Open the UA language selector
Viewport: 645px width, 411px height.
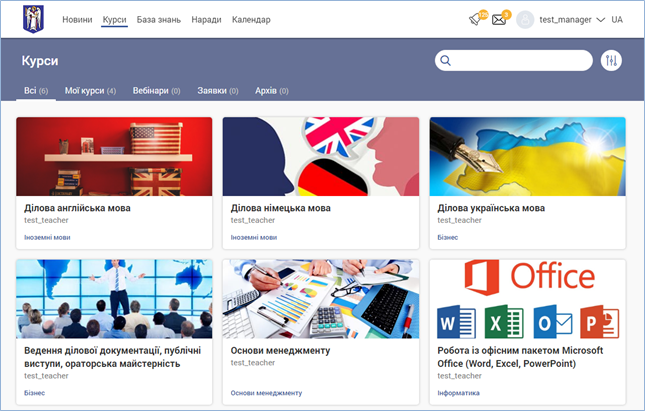click(617, 20)
